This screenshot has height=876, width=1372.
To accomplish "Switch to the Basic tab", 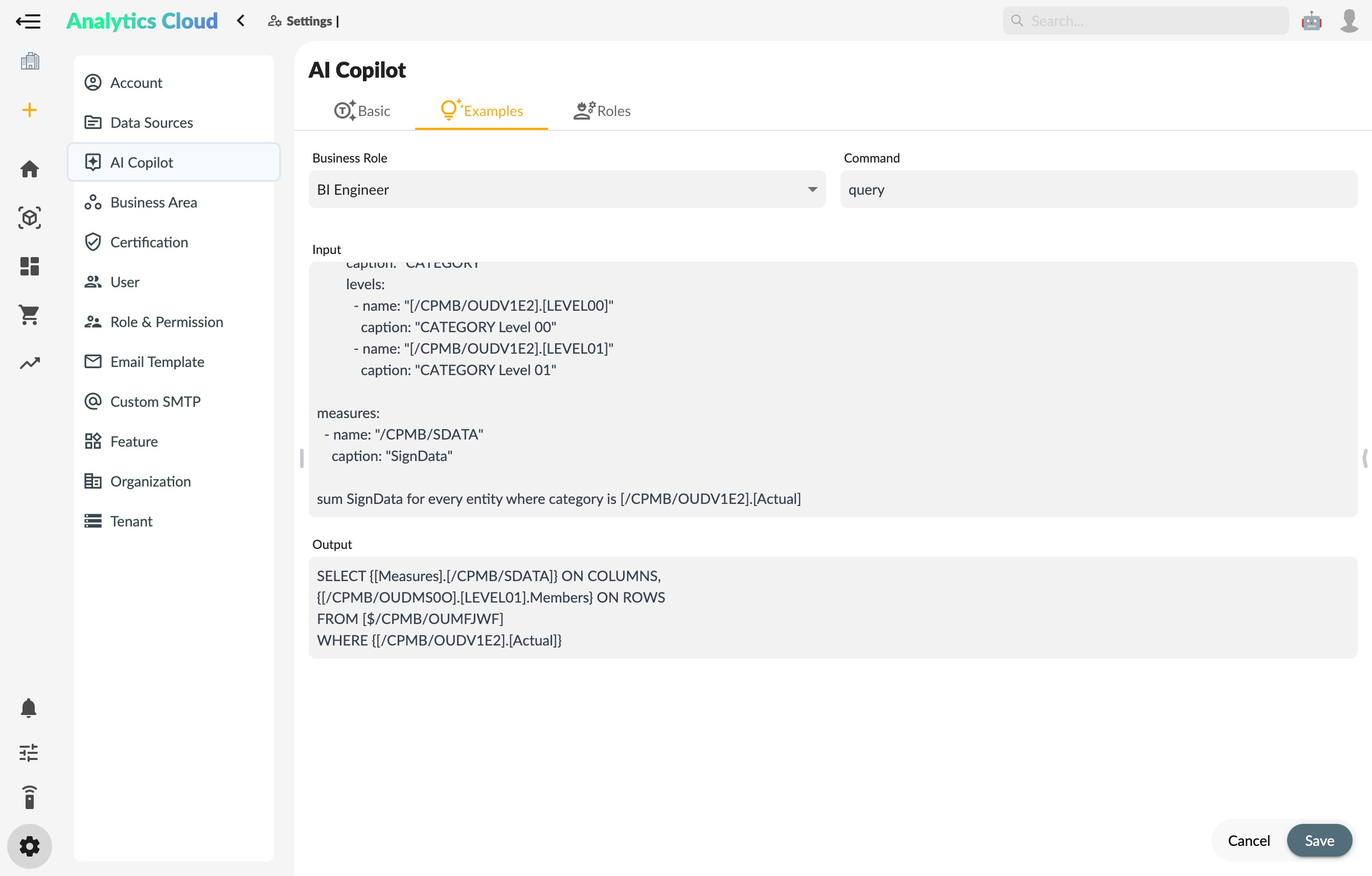I will (x=362, y=110).
